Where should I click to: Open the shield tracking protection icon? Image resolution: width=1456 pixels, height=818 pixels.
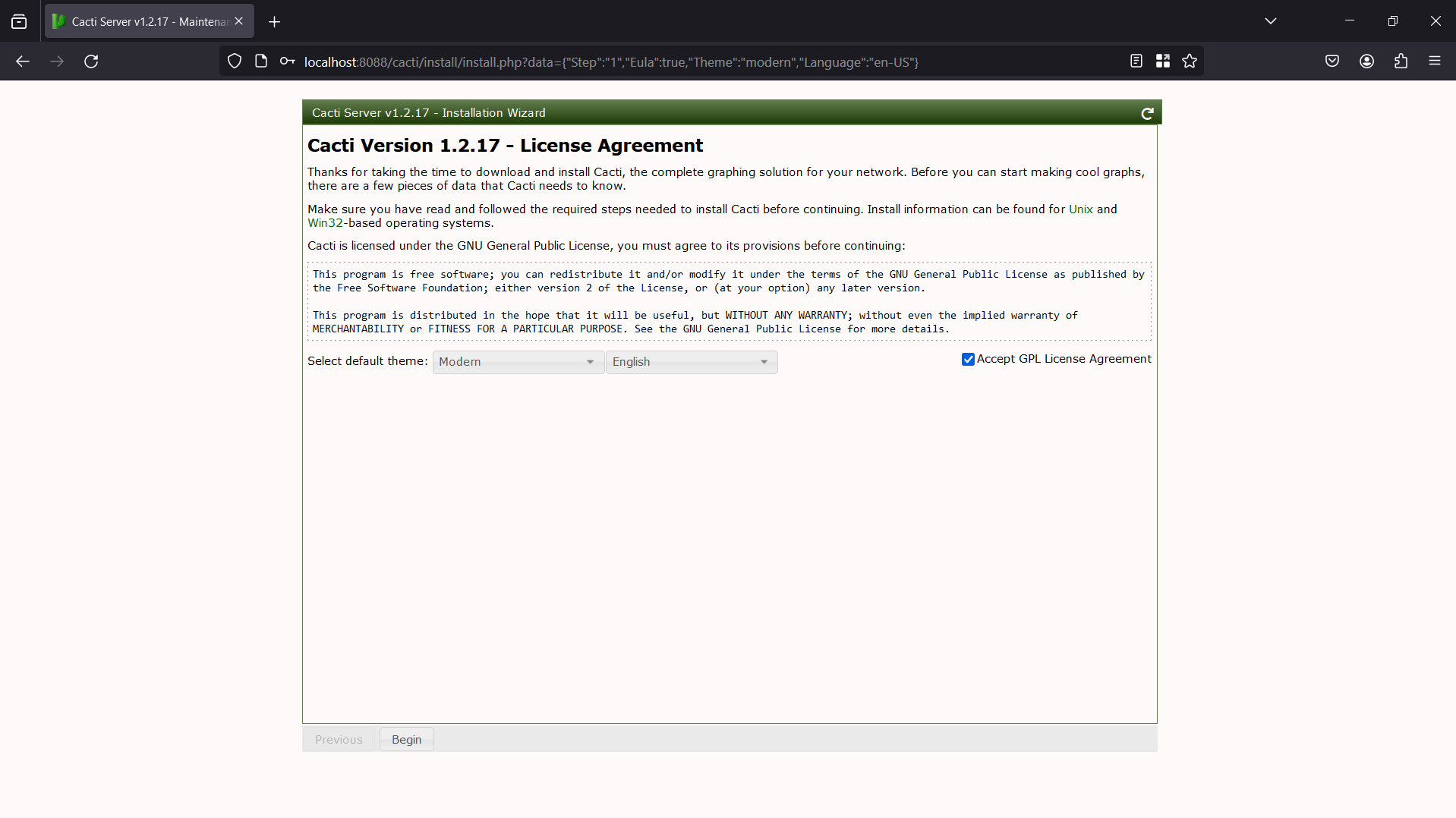pos(235,61)
